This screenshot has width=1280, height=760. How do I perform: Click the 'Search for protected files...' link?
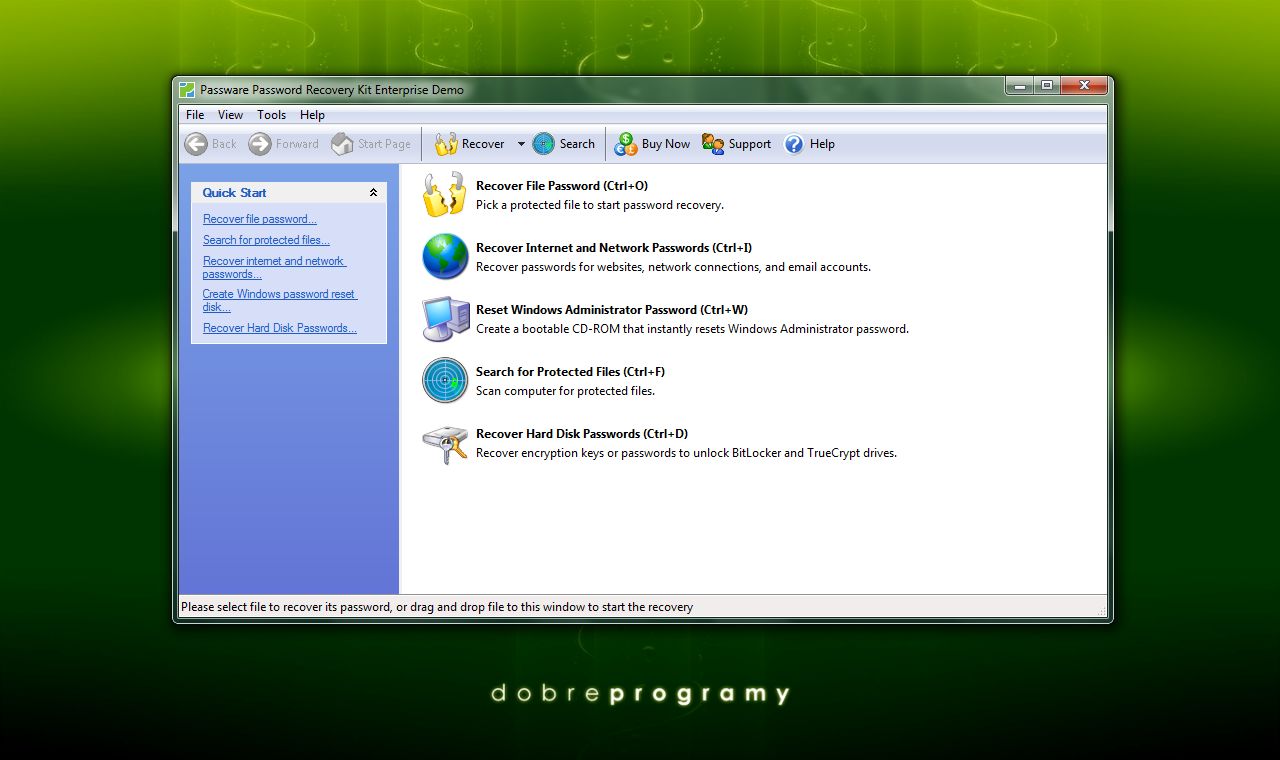(x=266, y=240)
